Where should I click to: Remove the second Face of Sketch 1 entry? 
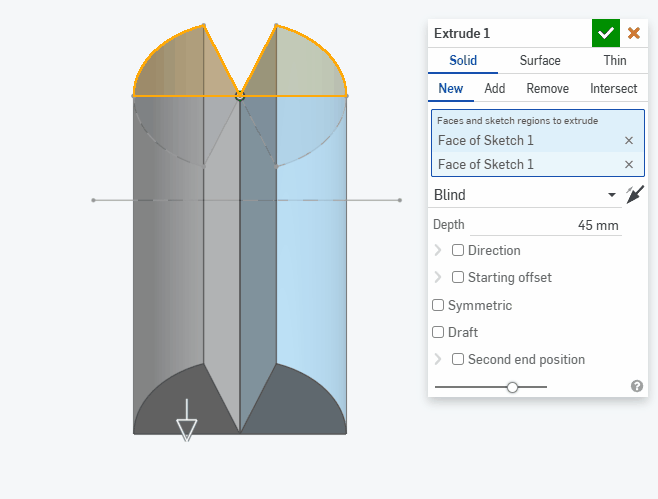[629, 165]
